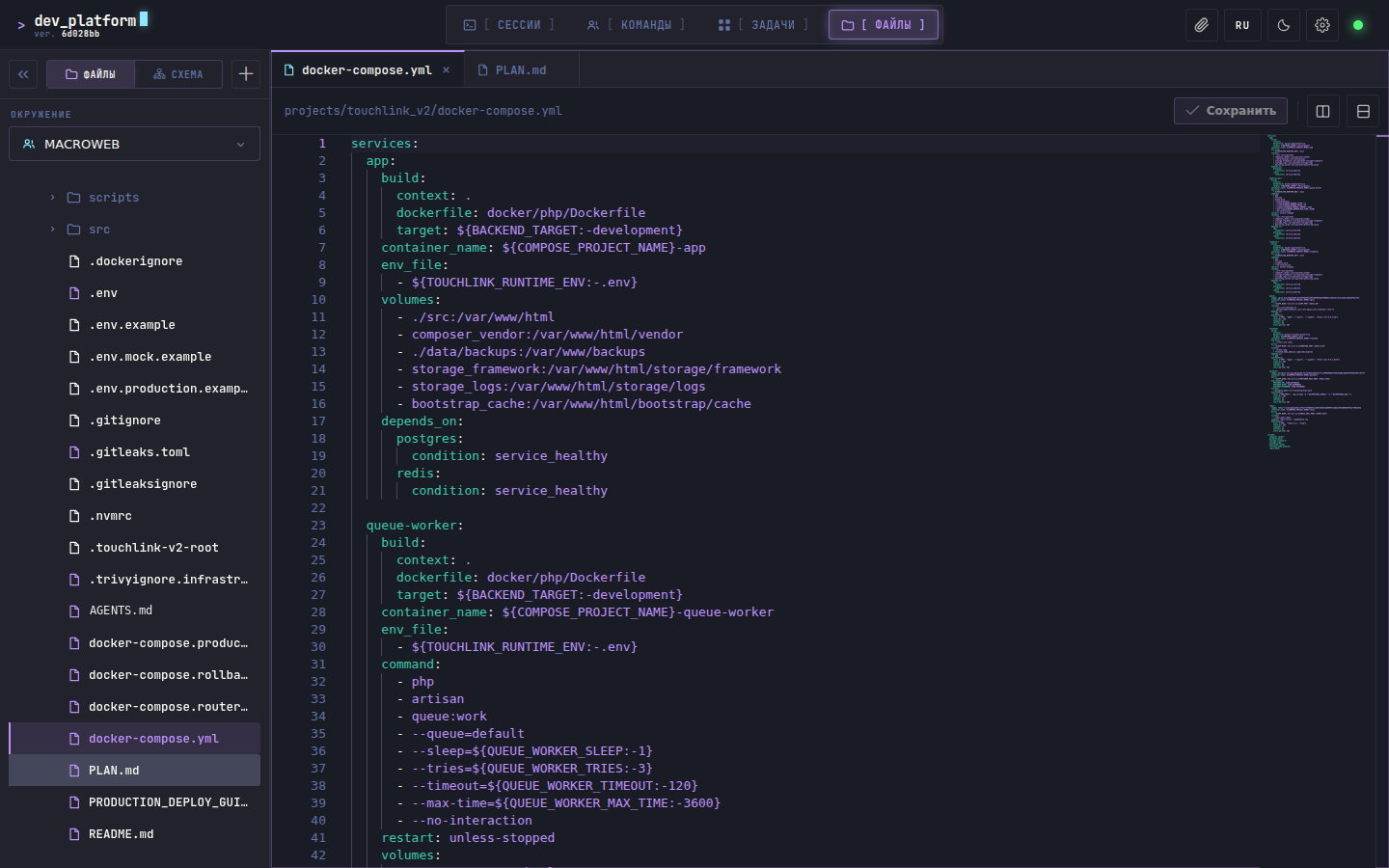The height and width of the screenshot is (868, 1389).
Task: Open settings gear icon
Action: point(1322,25)
